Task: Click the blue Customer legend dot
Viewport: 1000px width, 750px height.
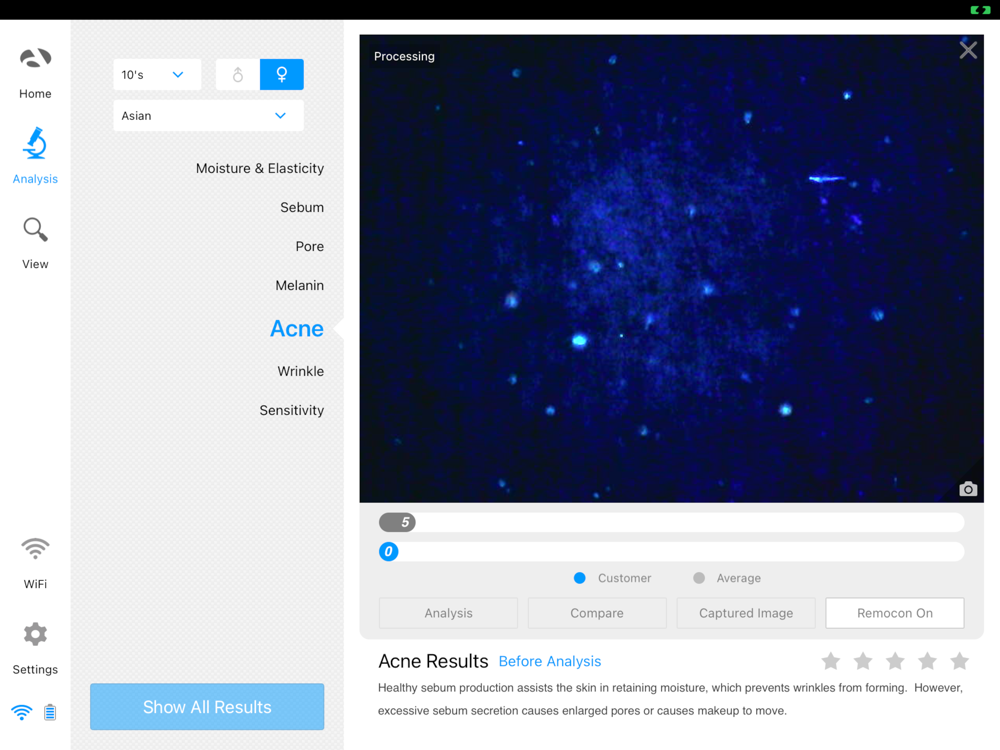Action: pos(580,578)
